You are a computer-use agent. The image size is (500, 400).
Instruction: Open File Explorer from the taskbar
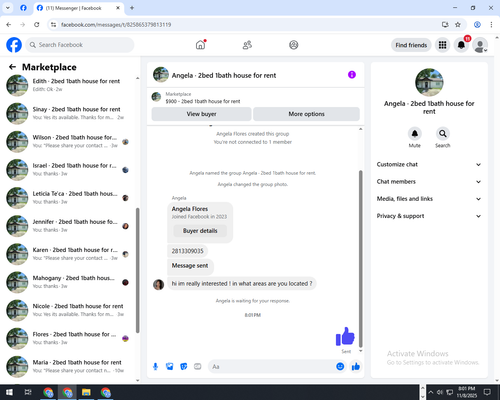(x=86, y=392)
